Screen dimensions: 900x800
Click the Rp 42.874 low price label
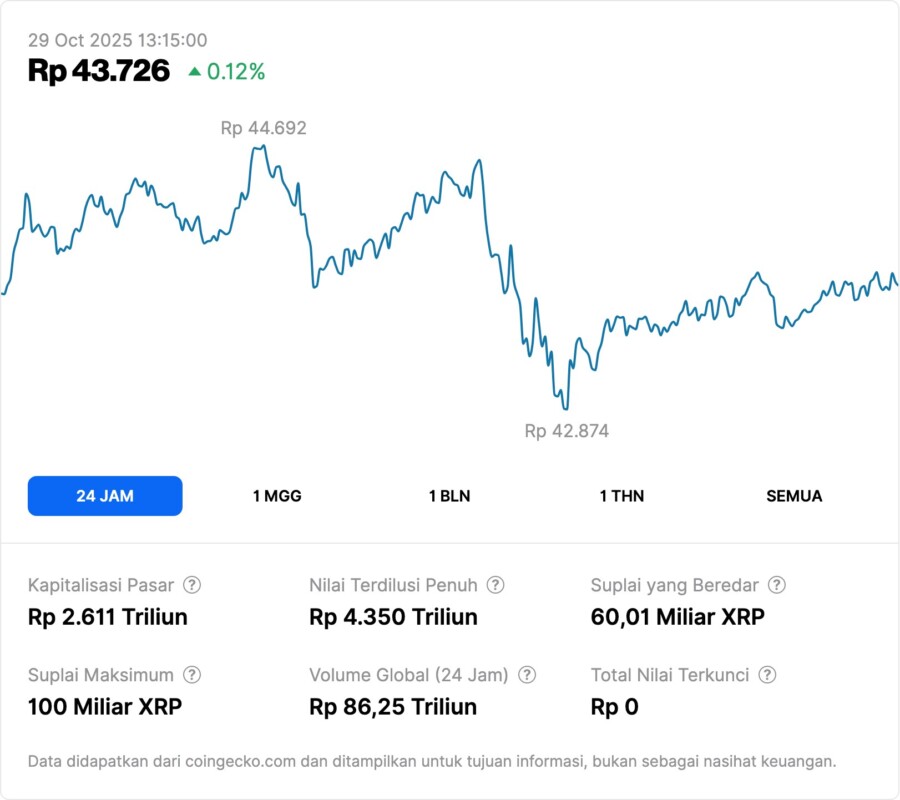click(x=566, y=431)
